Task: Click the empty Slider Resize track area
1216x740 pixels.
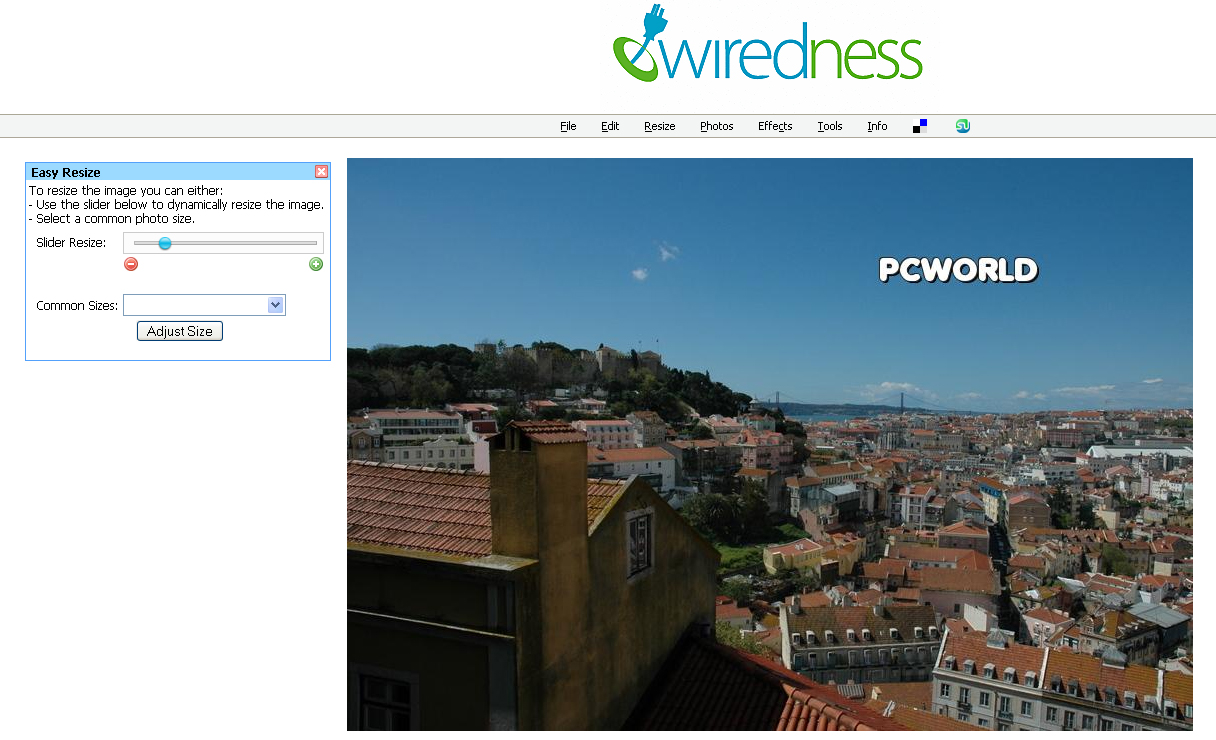Action: point(245,243)
